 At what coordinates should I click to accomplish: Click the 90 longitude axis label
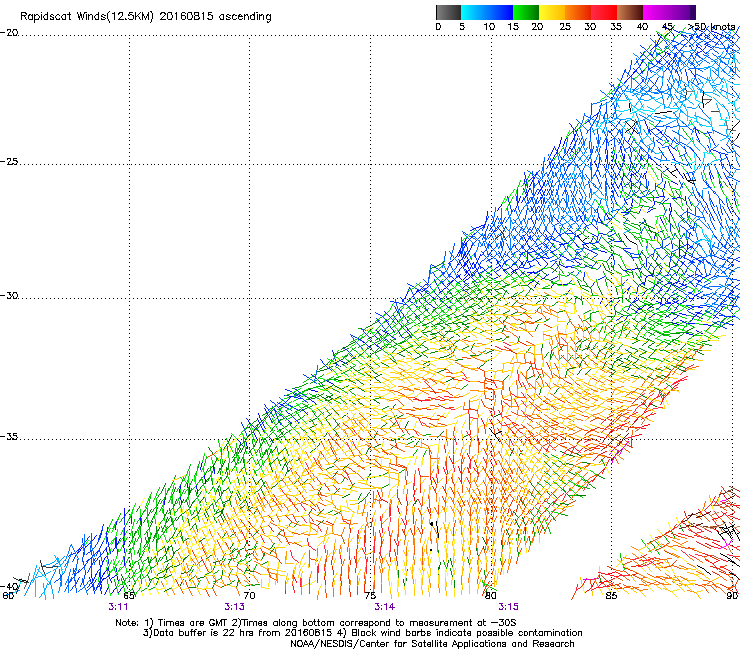[x=732, y=595]
